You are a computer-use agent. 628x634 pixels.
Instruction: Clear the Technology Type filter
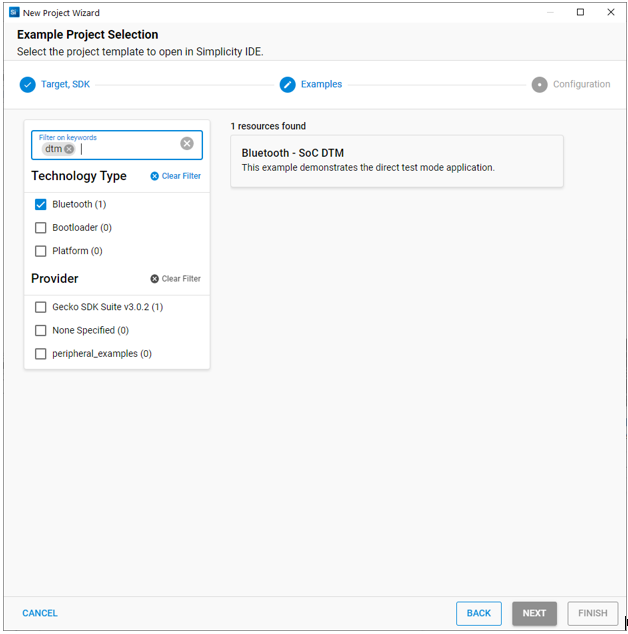click(176, 176)
